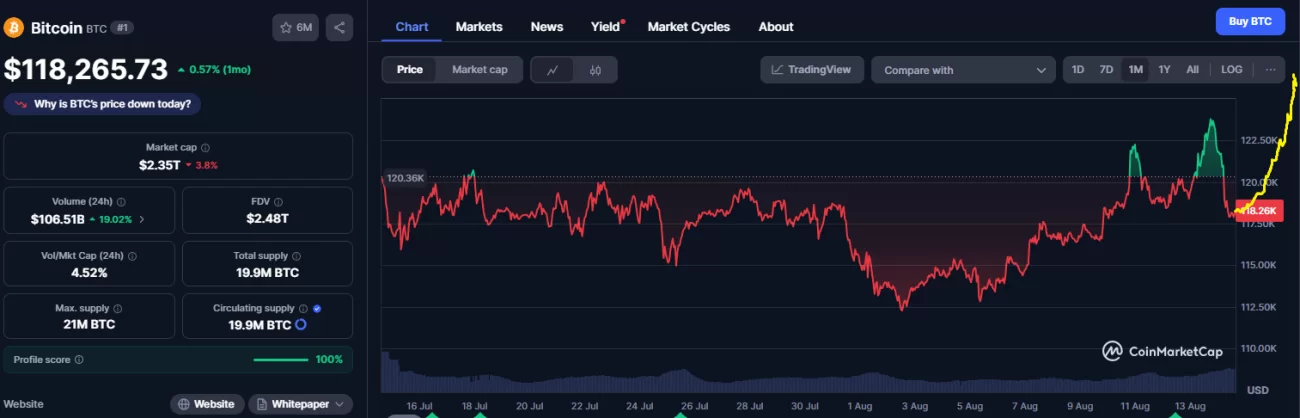Click the FDV info icon
Viewport: 1300px width, 418px height.
click(x=278, y=202)
